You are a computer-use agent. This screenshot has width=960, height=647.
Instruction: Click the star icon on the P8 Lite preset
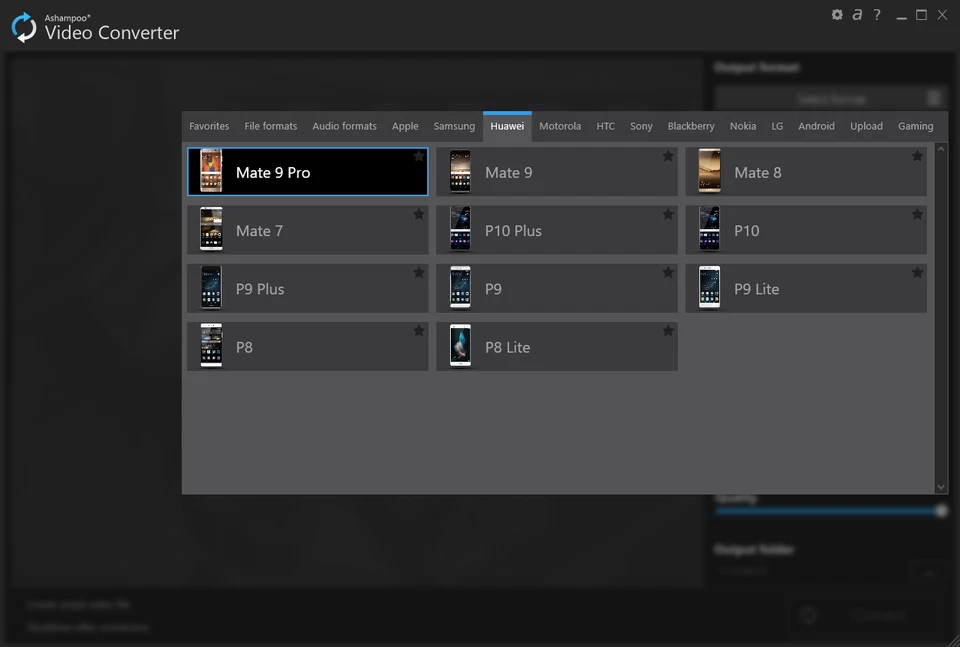(x=667, y=329)
